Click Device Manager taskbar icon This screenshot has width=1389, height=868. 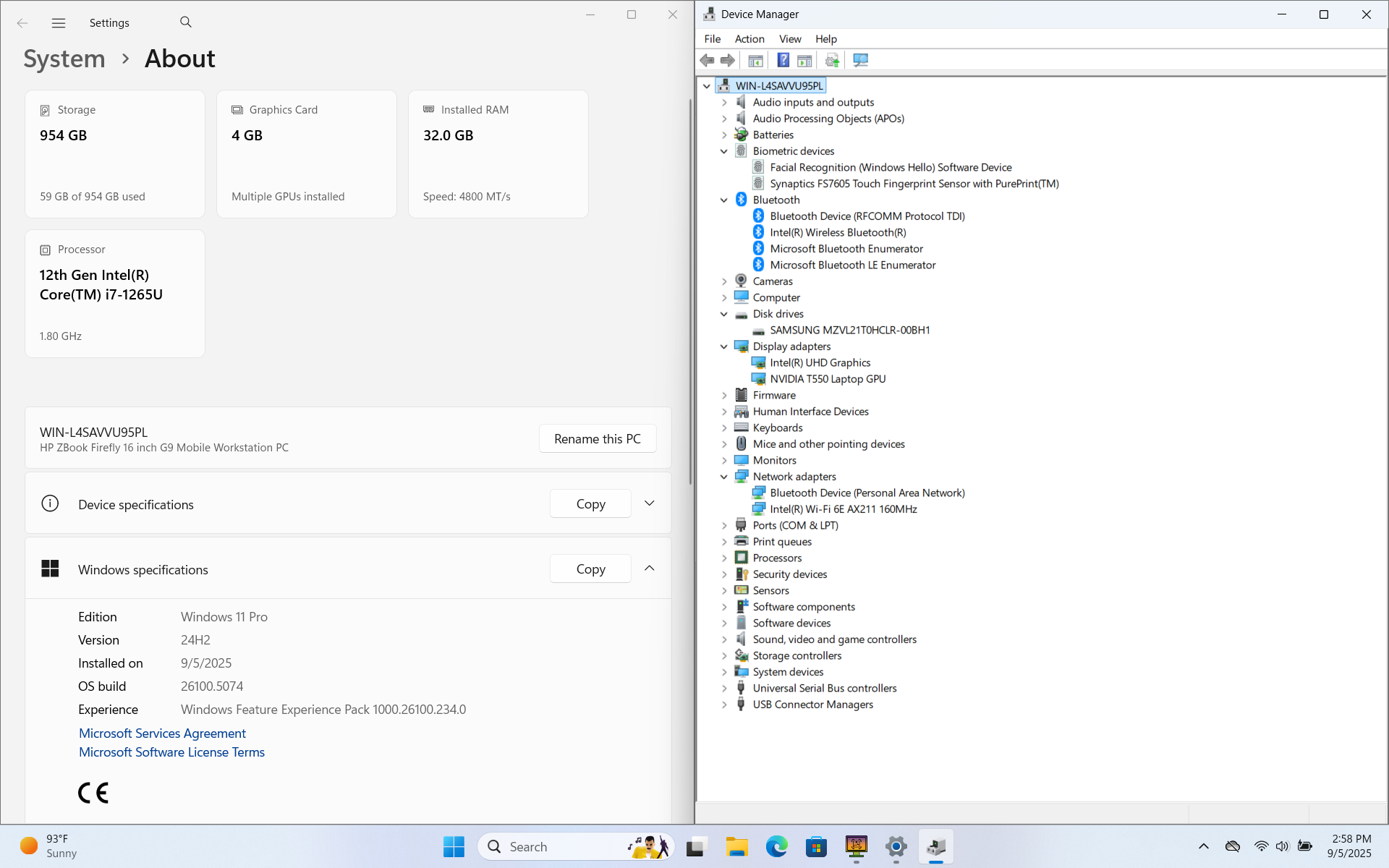935,846
